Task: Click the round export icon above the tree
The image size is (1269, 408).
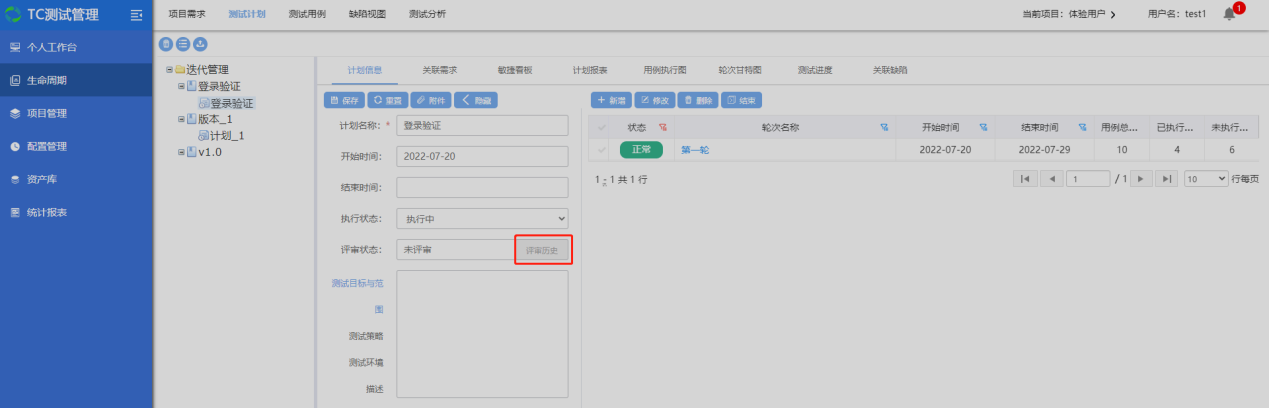Action: 200,43
